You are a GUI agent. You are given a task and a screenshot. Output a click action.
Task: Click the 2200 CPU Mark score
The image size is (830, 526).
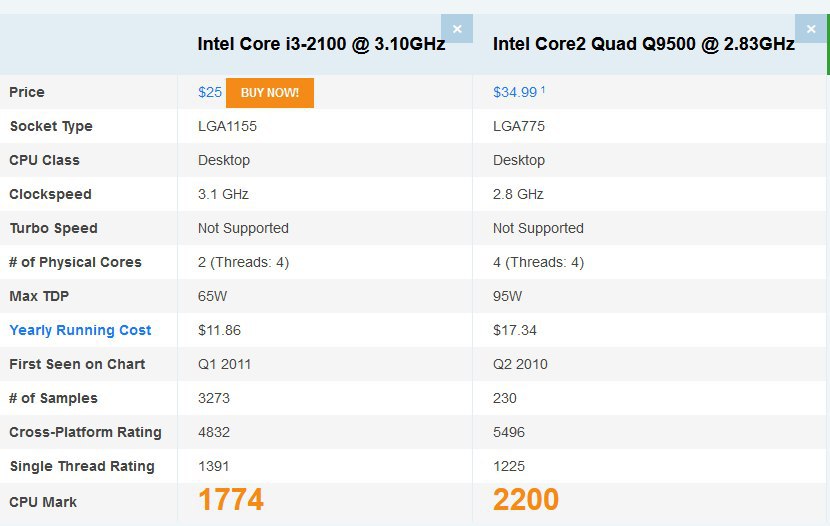[x=526, y=499]
